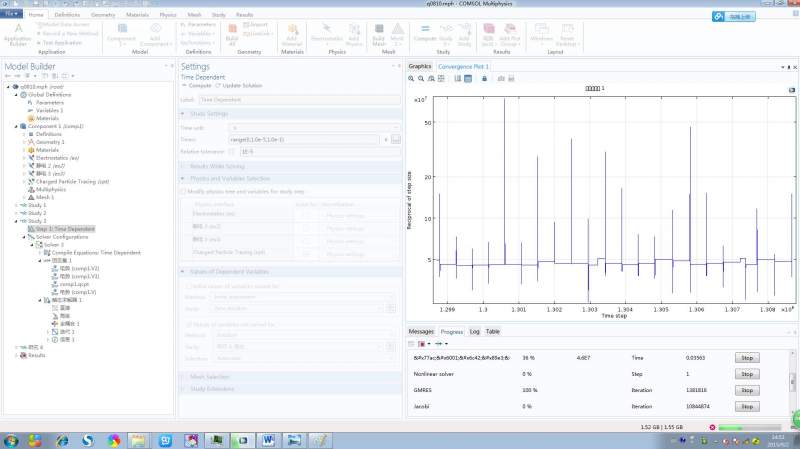Stop the GMRES solver
800x449 pixels.
click(x=745, y=390)
